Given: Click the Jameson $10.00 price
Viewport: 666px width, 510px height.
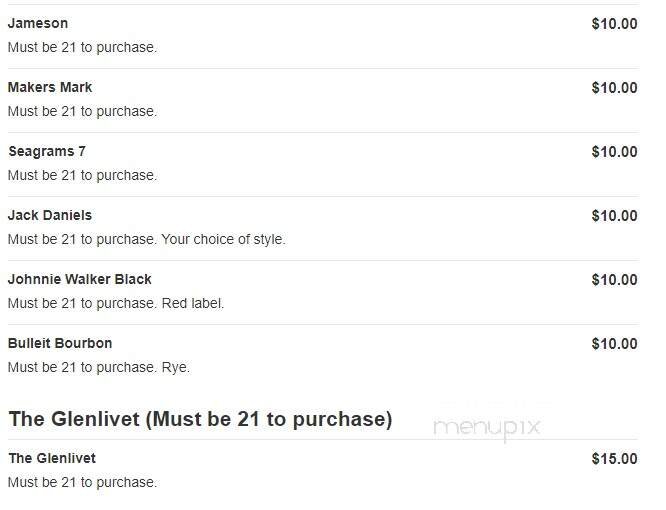Looking at the screenshot, I should pyautogui.click(x=614, y=24).
